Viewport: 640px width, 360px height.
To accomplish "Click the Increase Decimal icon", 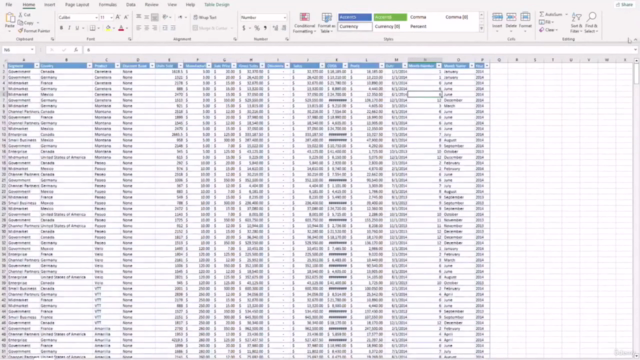I will [x=275, y=28].
